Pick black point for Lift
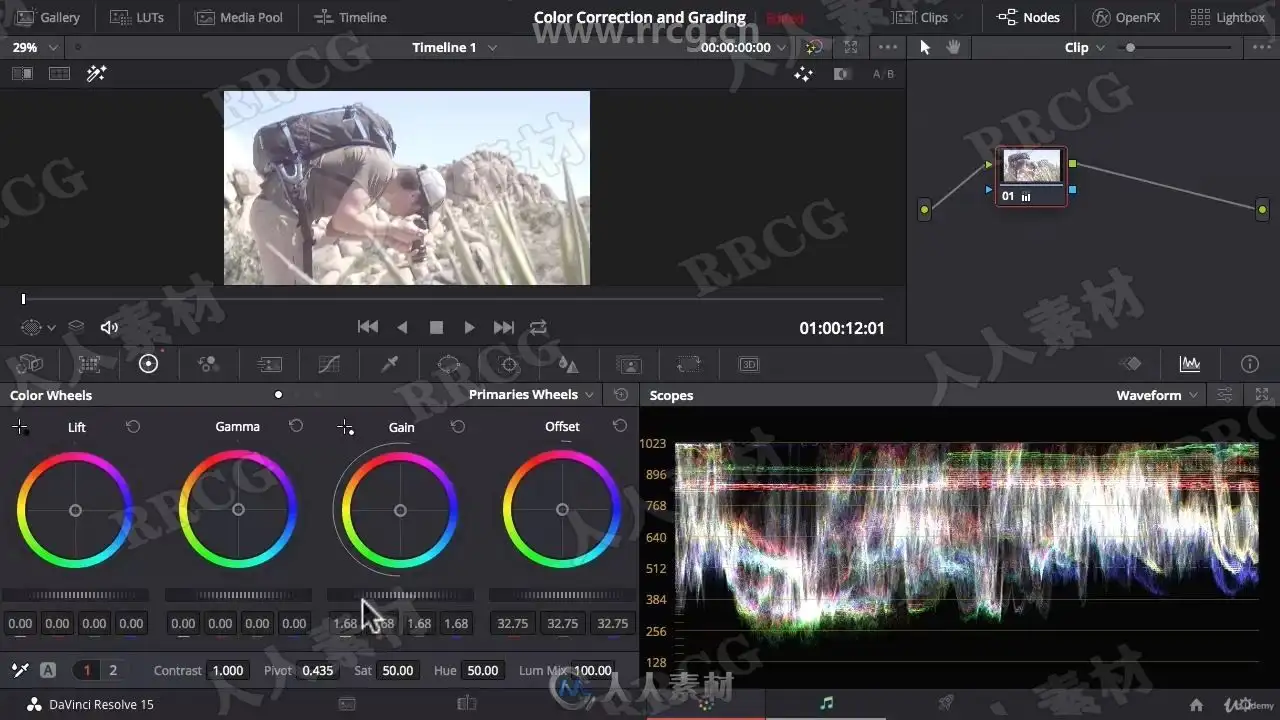This screenshot has width=1280, height=720. (20, 427)
